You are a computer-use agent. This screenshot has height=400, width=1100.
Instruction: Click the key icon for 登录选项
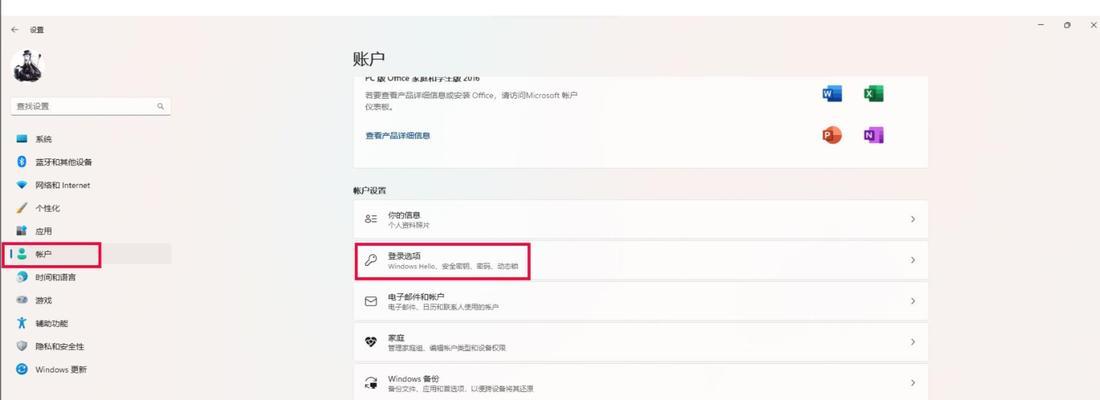click(x=371, y=260)
